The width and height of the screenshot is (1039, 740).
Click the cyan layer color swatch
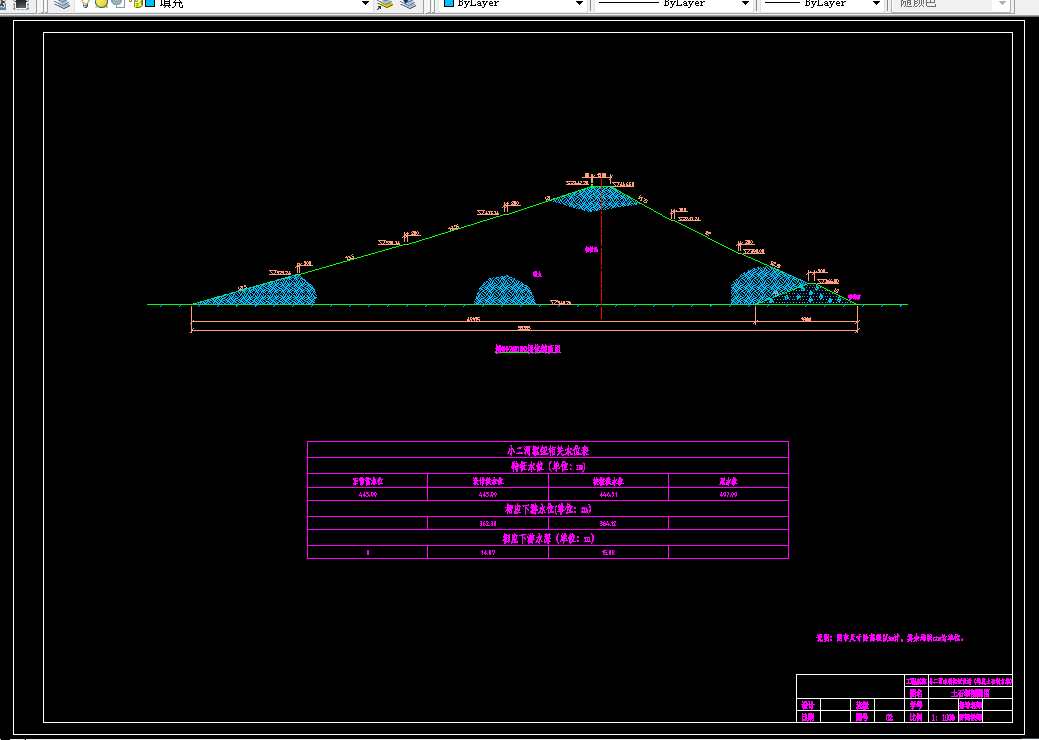coord(150,3)
